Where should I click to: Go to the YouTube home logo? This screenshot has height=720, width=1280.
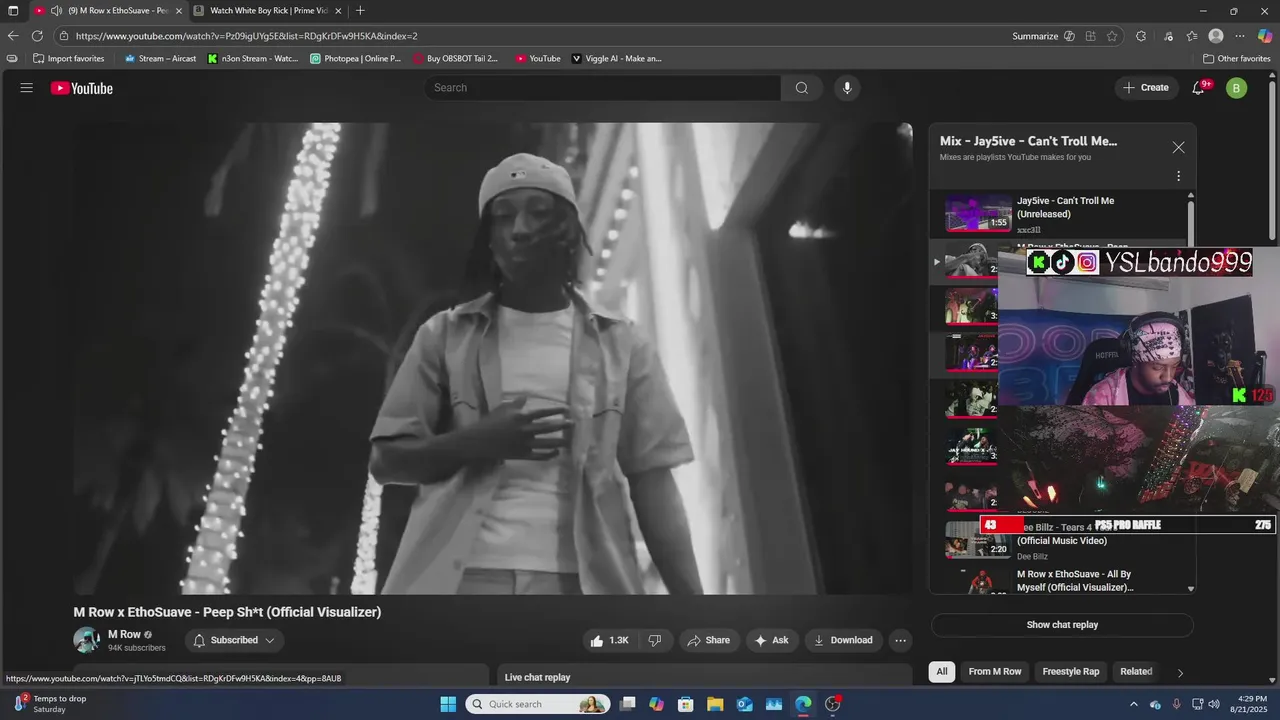pyautogui.click(x=82, y=88)
